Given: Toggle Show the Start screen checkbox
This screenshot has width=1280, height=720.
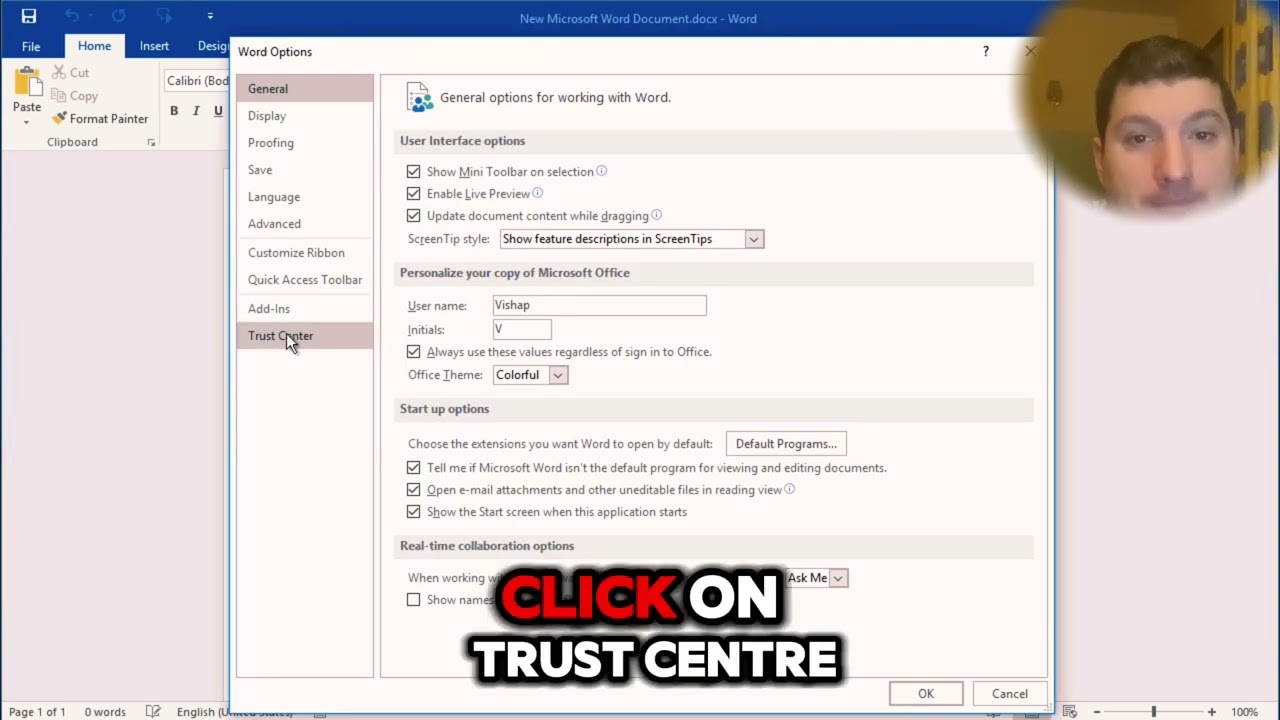Looking at the screenshot, I should (x=413, y=512).
